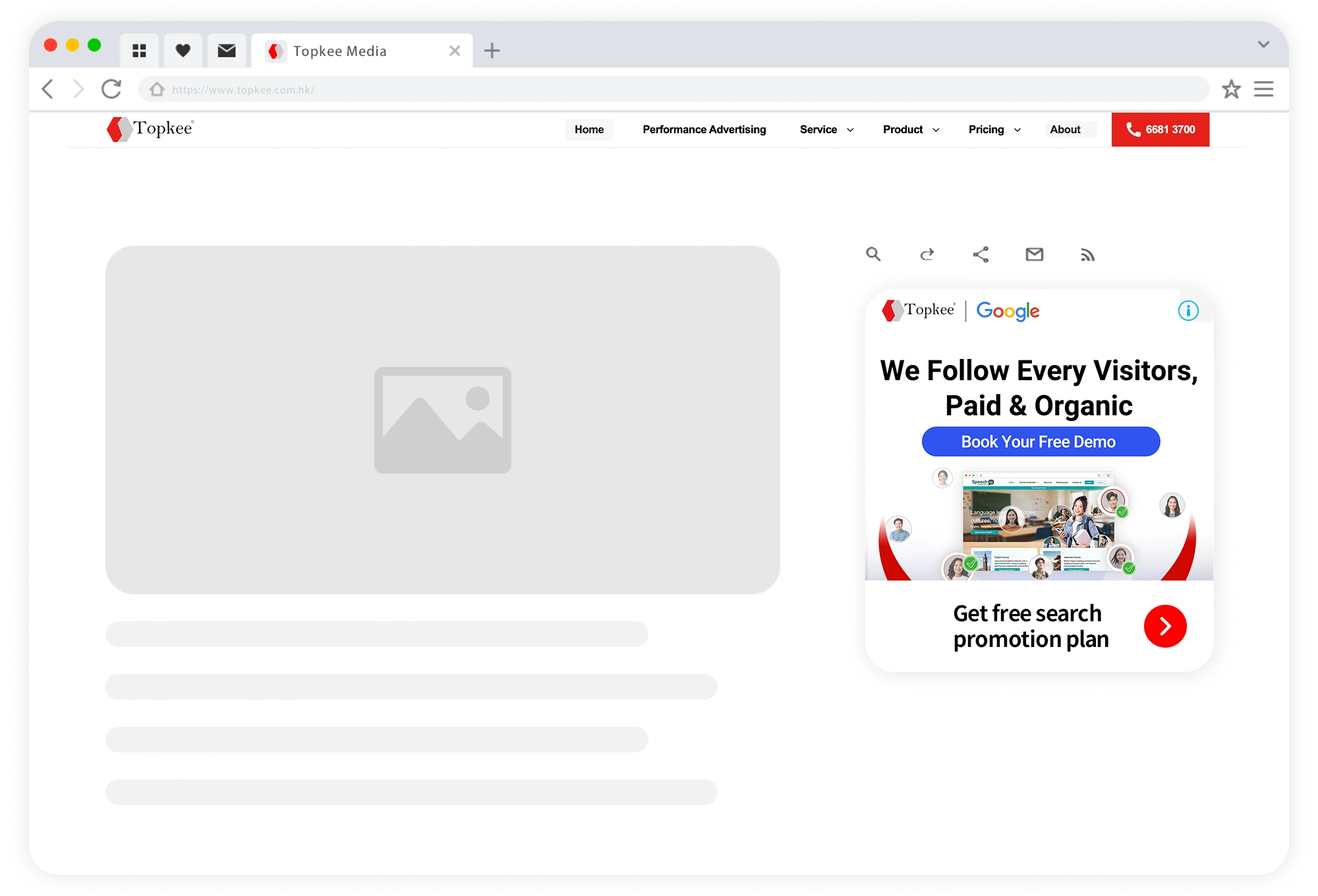The image size is (1318, 896).
Task: Click the share icon above the ad card
Action: (981, 254)
